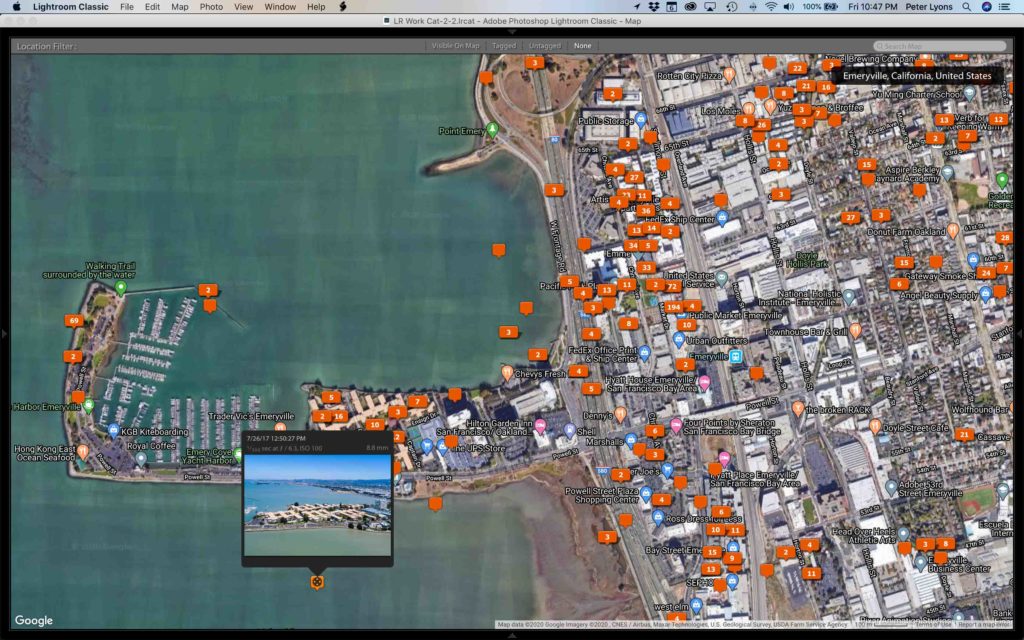Viewport: 1024px width, 640px height.
Task: Enable the Untagged location filter
Action: [x=545, y=46]
